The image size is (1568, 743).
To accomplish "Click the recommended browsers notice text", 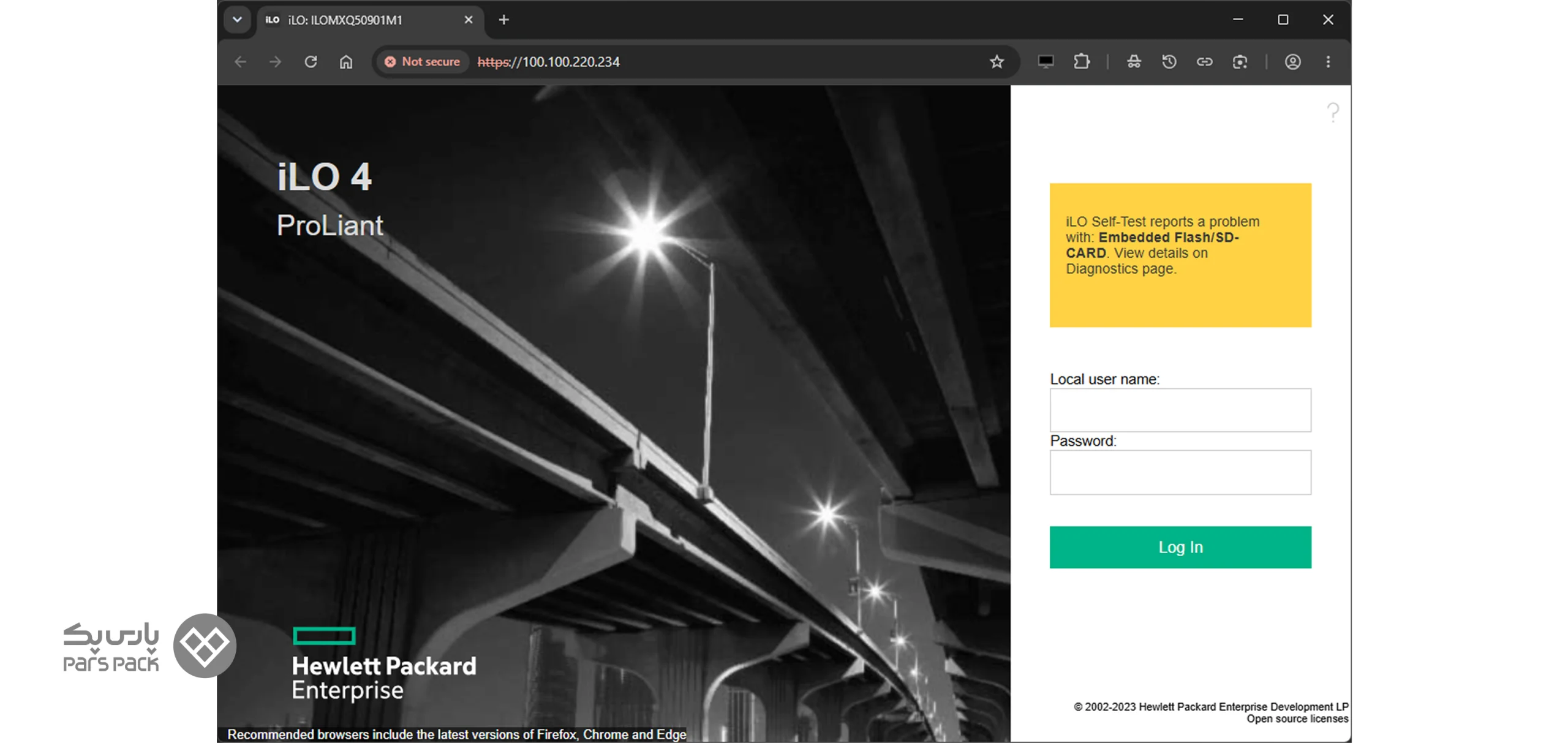I will click(x=456, y=734).
